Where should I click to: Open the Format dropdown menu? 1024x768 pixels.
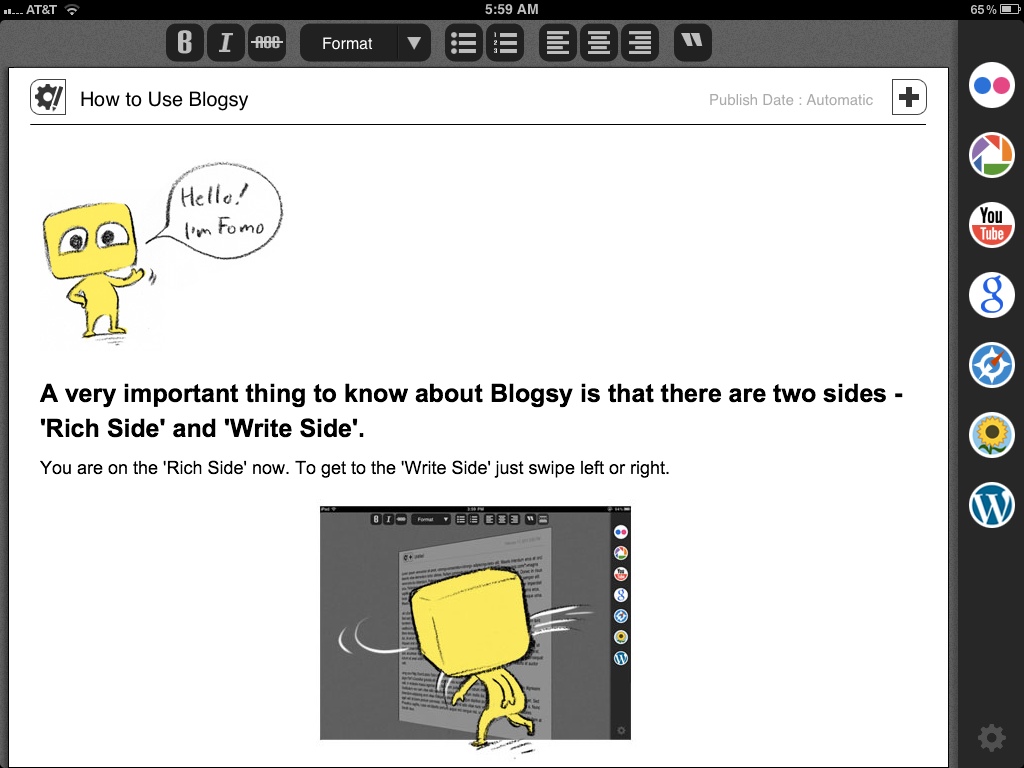click(365, 43)
